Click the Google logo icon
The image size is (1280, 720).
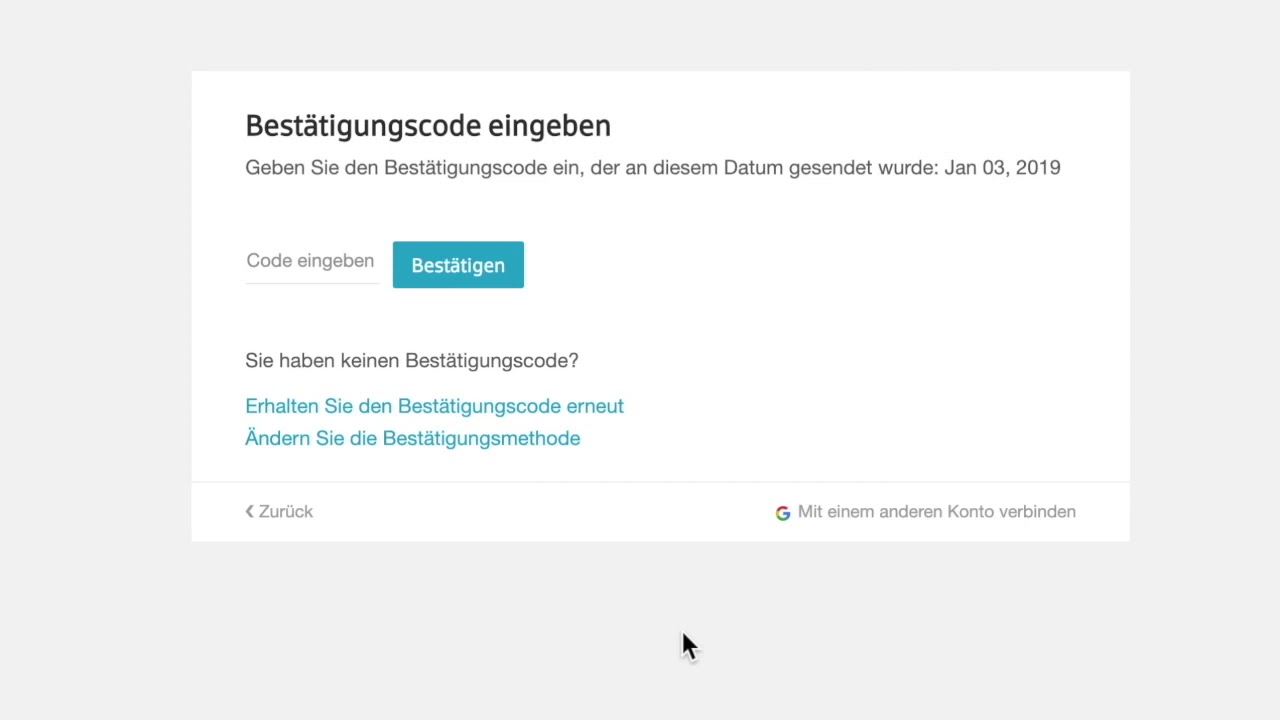tap(783, 513)
